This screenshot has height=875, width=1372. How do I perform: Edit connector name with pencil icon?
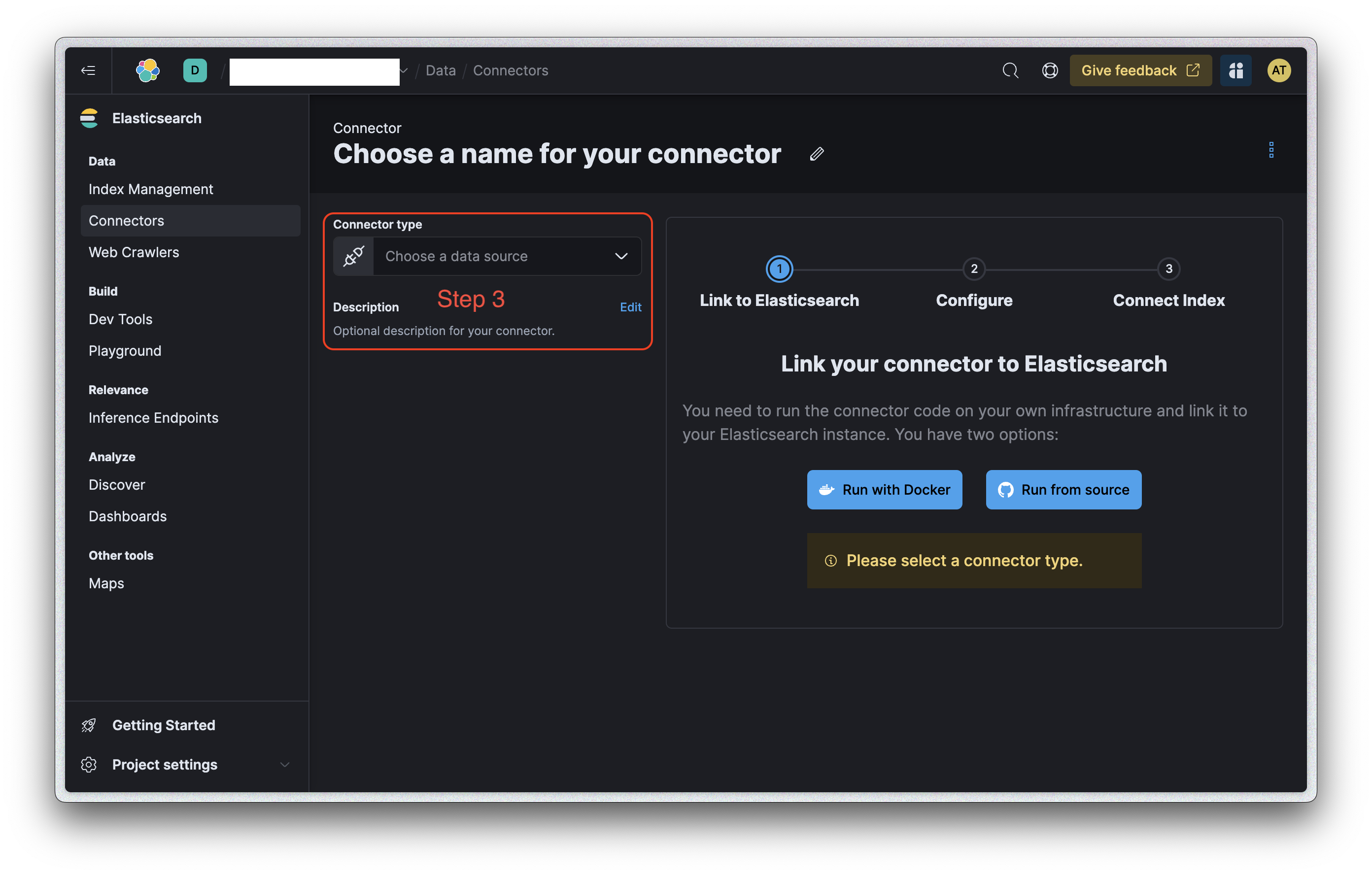click(x=817, y=154)
